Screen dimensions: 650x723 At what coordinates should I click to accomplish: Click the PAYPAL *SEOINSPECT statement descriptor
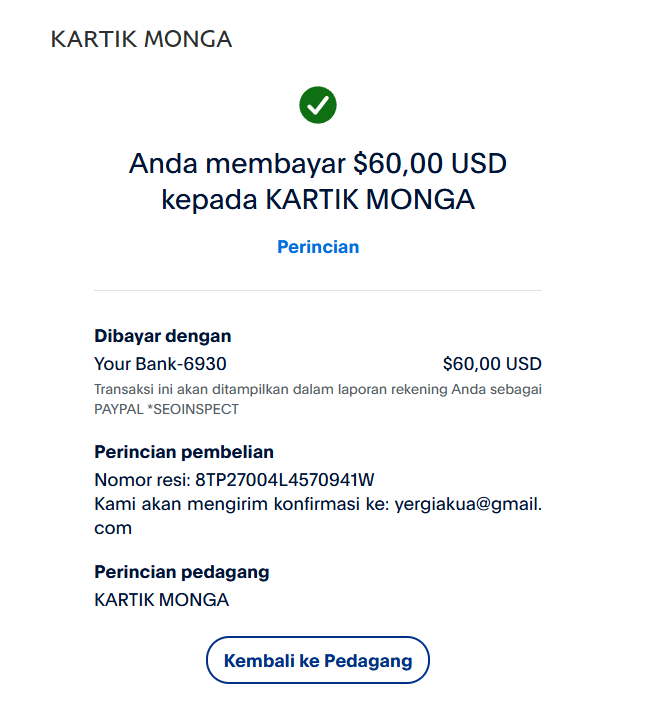166,409
